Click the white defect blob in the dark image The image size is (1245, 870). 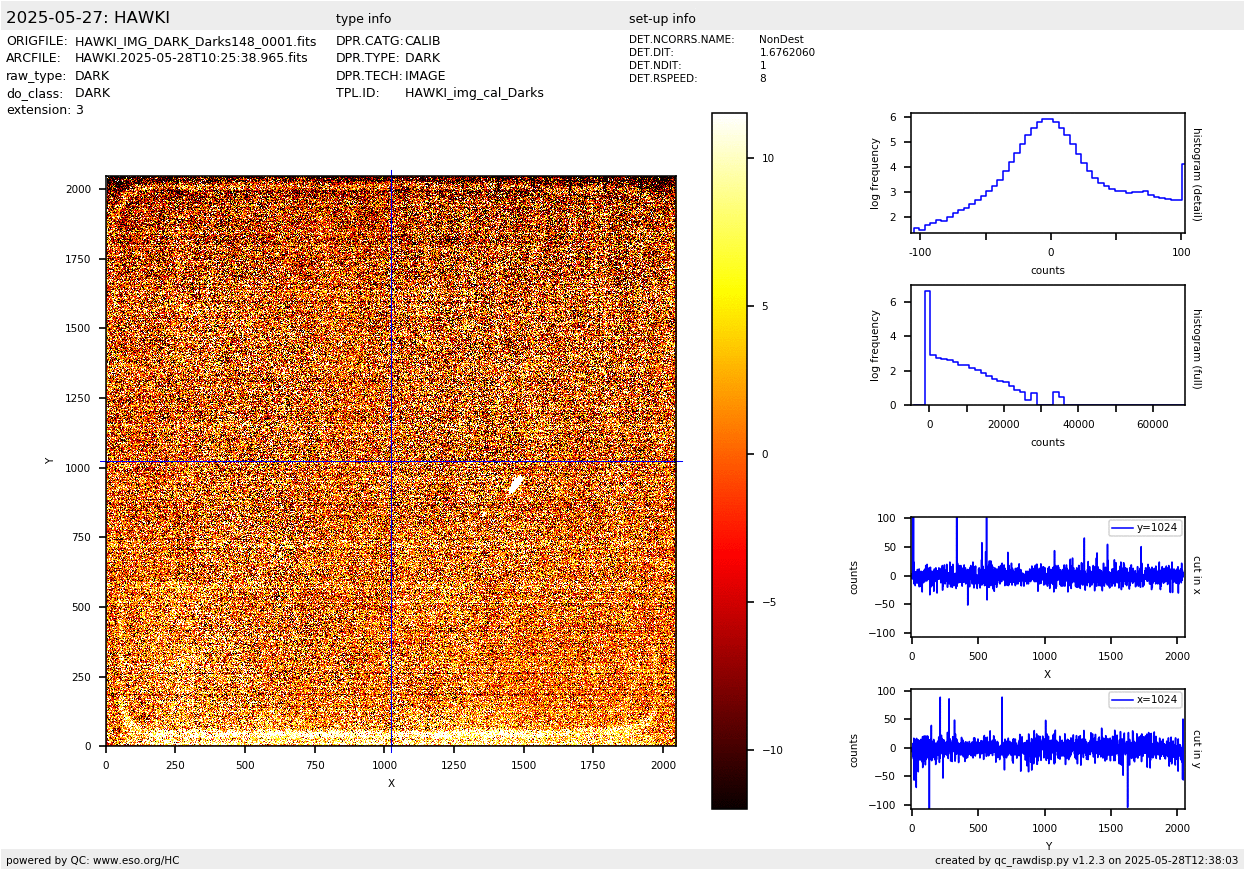click(x=516, y=485)
